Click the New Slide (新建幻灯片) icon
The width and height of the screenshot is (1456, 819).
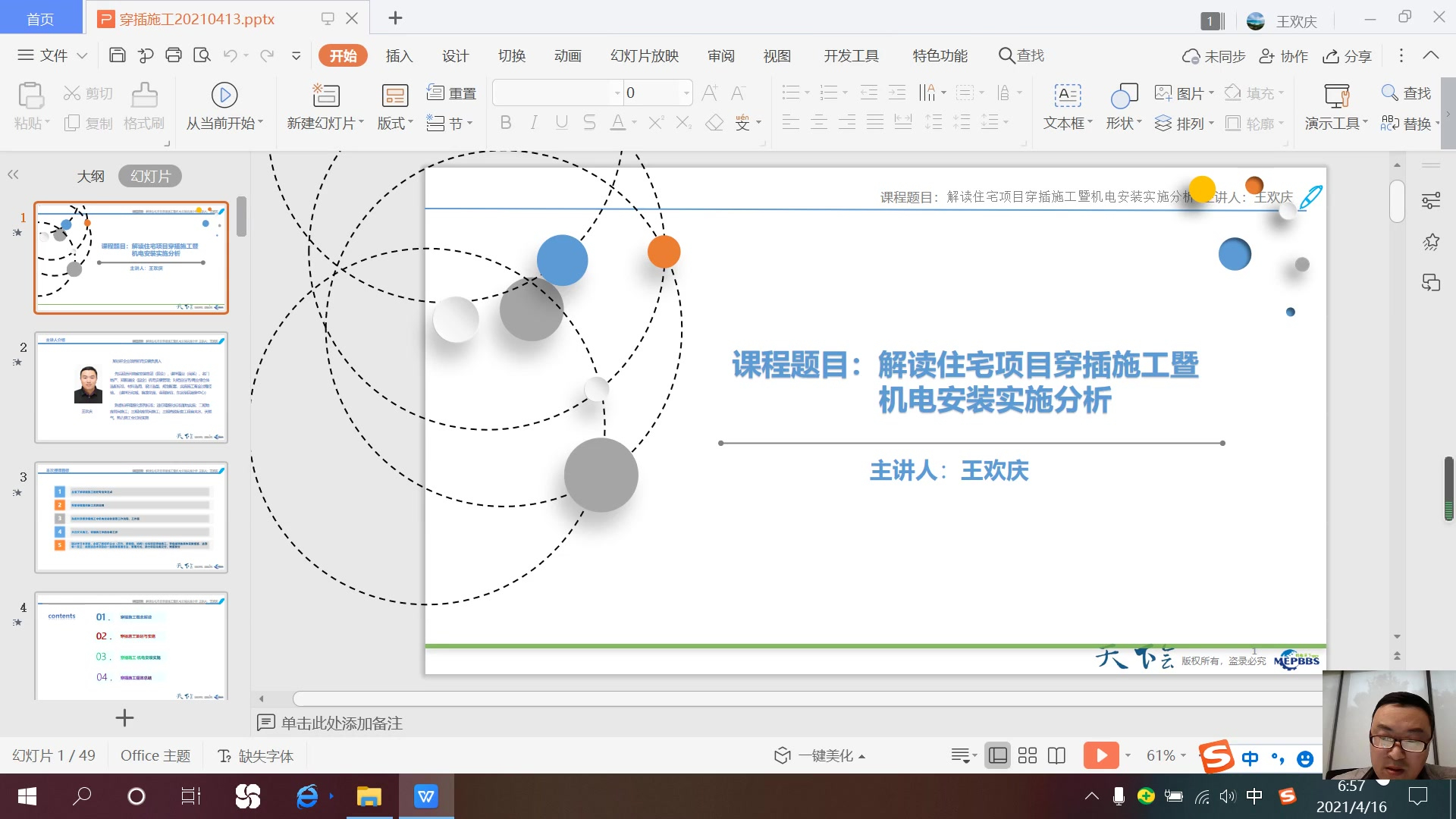[326, 96]
